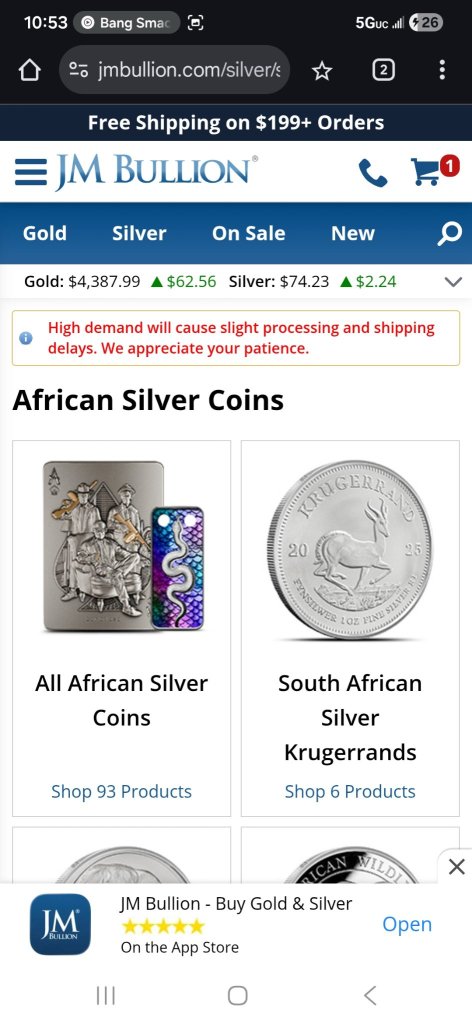The image size is (472, 1024).
Task: Bookmark page with star icon
Action: pos(322,71)
